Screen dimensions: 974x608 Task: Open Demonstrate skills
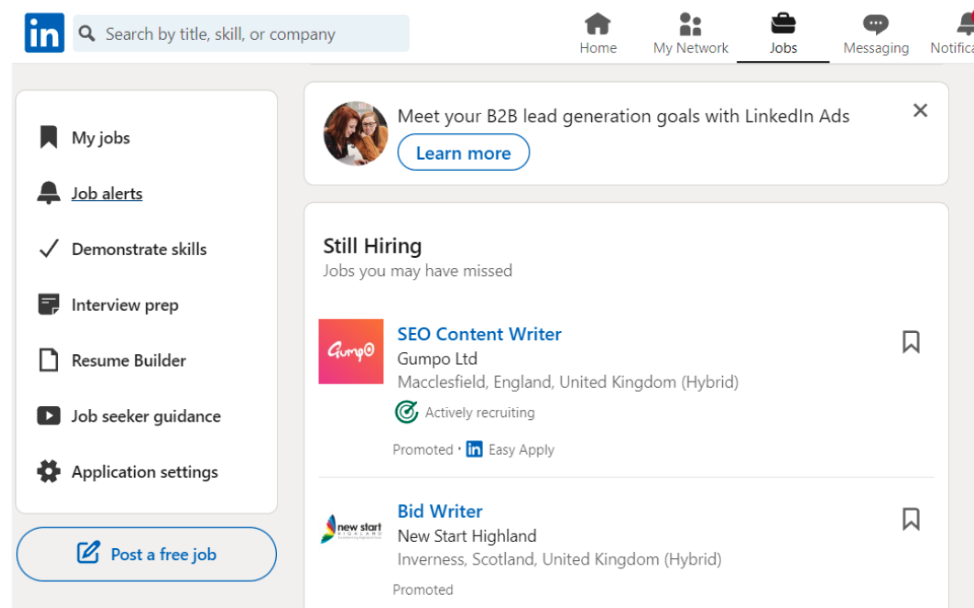(x=139, y=249)
